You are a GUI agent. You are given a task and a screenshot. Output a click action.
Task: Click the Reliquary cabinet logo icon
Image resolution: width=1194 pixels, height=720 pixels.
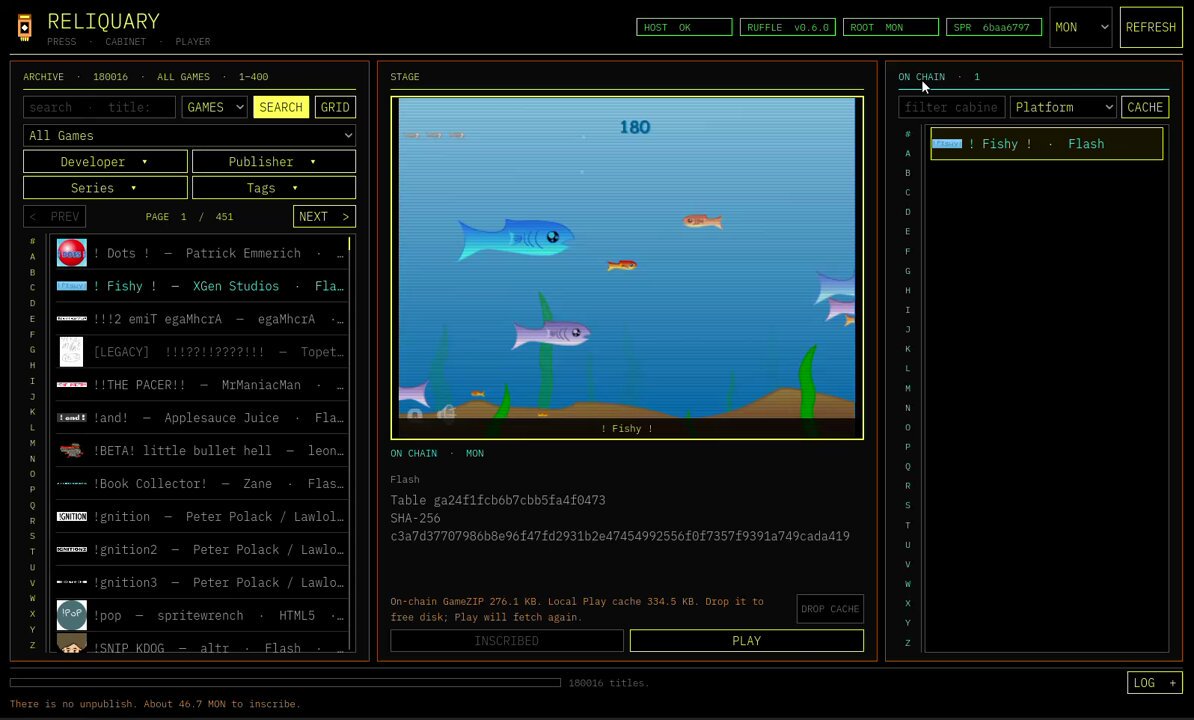(x=24, y=27)
